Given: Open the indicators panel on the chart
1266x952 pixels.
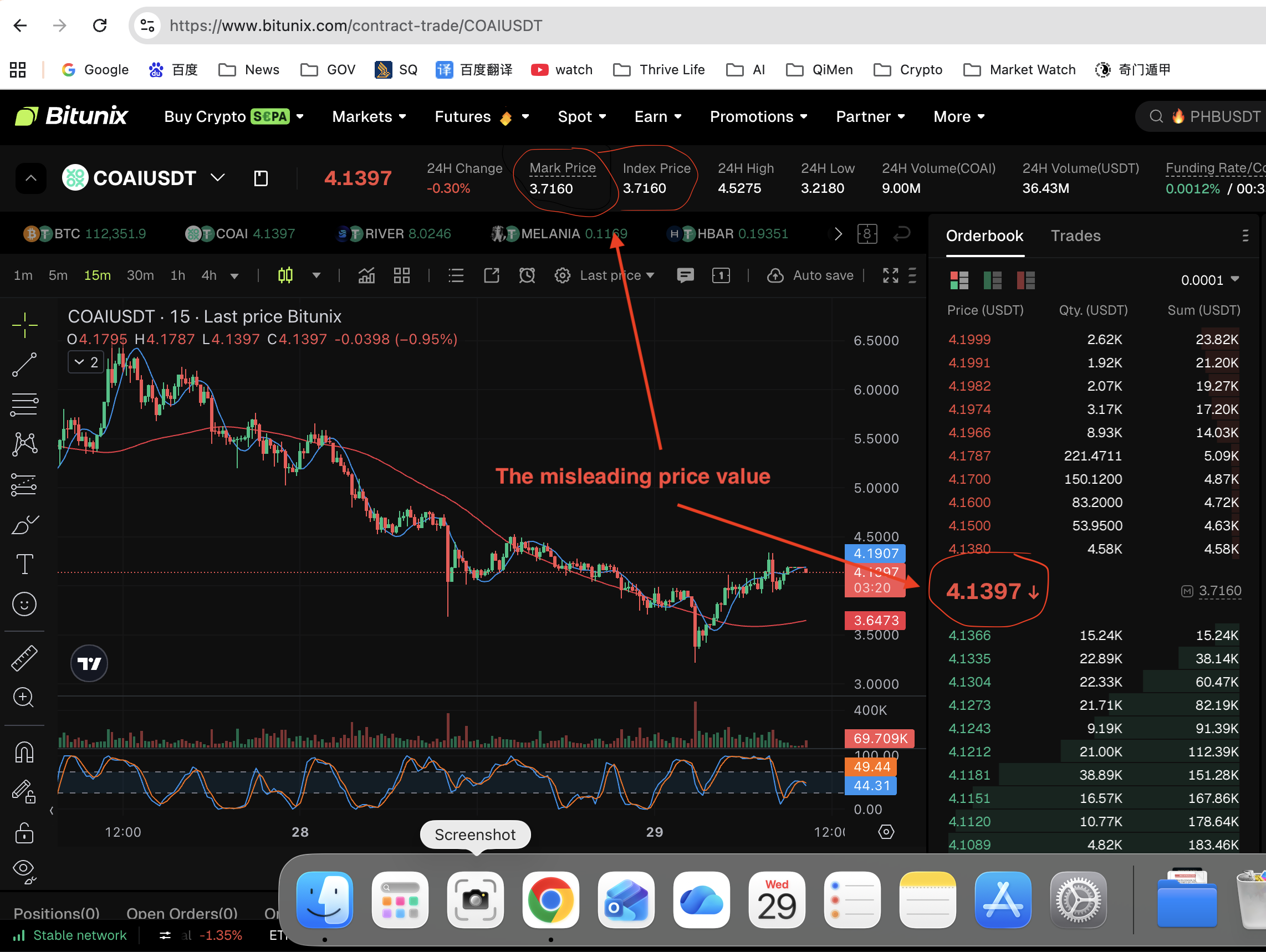Looking at the screenshot, I should [366, 275].
